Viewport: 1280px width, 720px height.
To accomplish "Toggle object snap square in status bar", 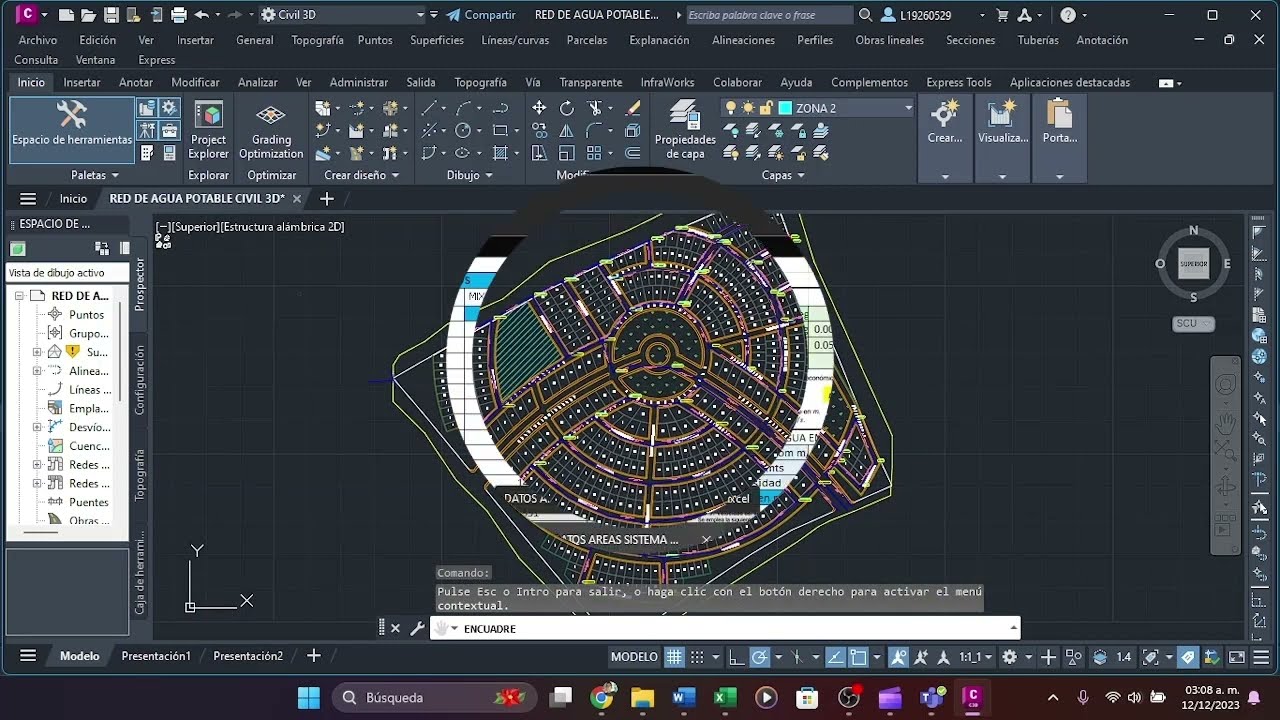I will click(858, 657).
